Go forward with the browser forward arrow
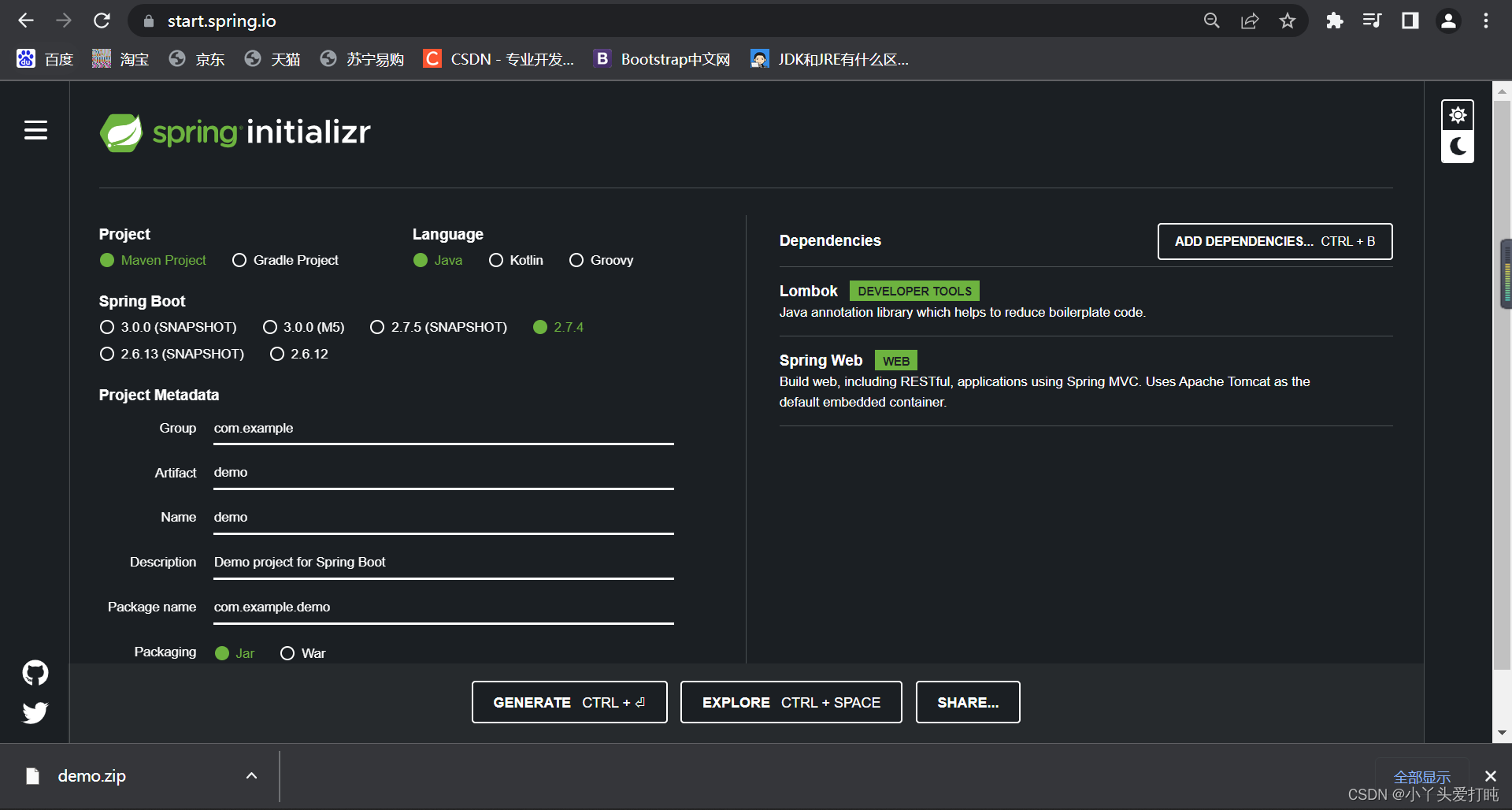 click(64, 20)
